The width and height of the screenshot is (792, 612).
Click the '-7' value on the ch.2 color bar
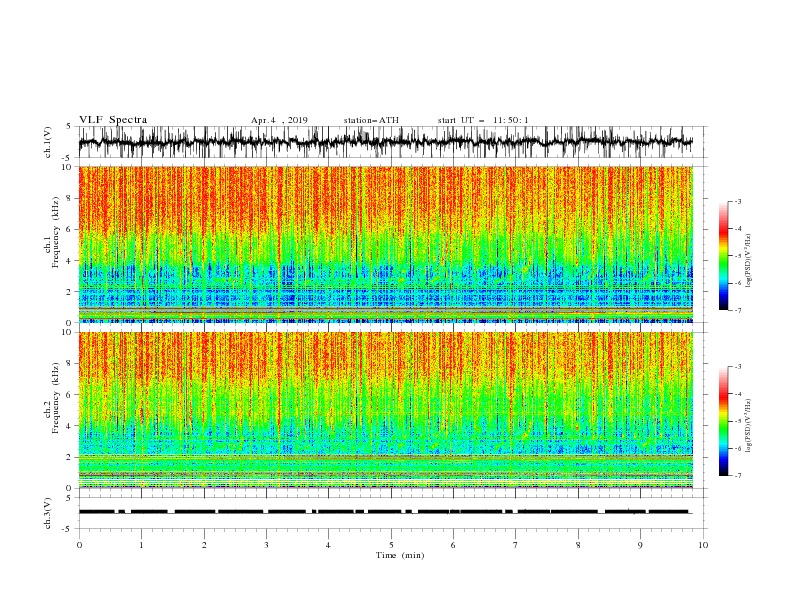(737, 476)
